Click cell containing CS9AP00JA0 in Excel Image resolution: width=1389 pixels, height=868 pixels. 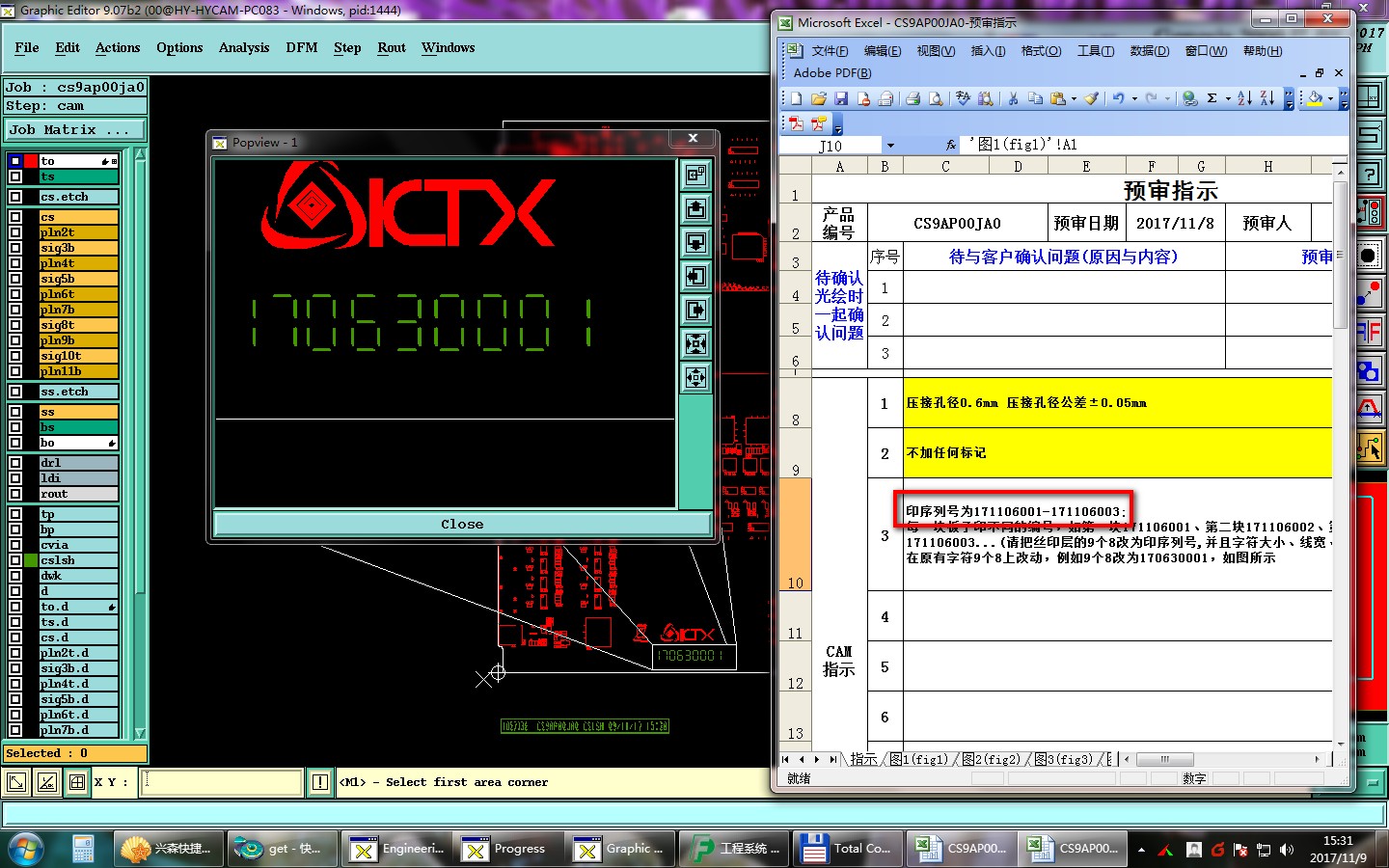tap(957, 223)
